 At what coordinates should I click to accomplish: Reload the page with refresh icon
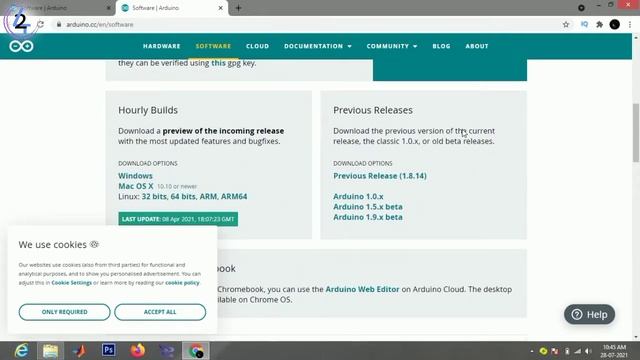[40, 24]
